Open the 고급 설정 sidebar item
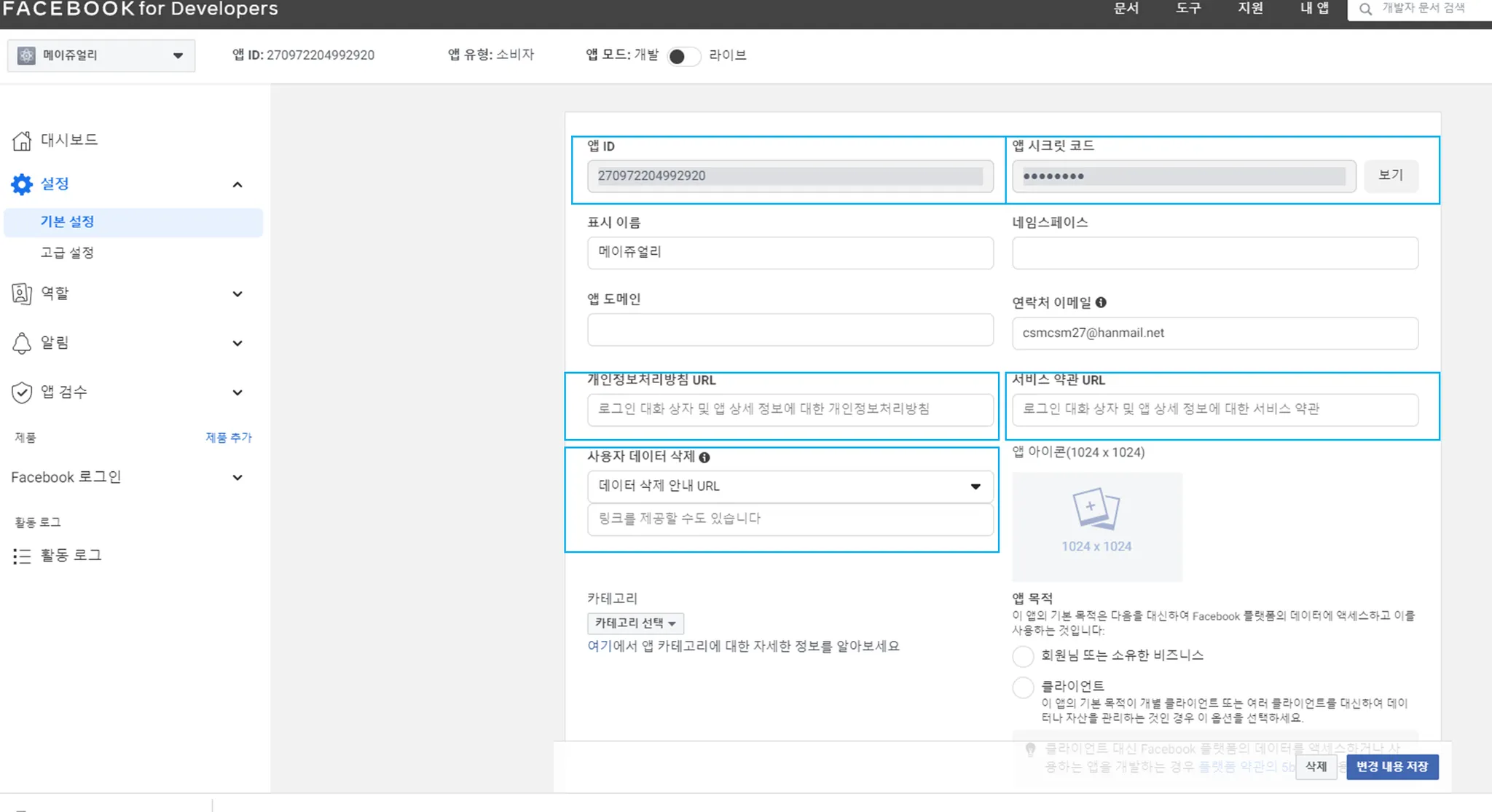This screenshot has width=1492, height=812. pyautogui.click(x=67, y=253)
